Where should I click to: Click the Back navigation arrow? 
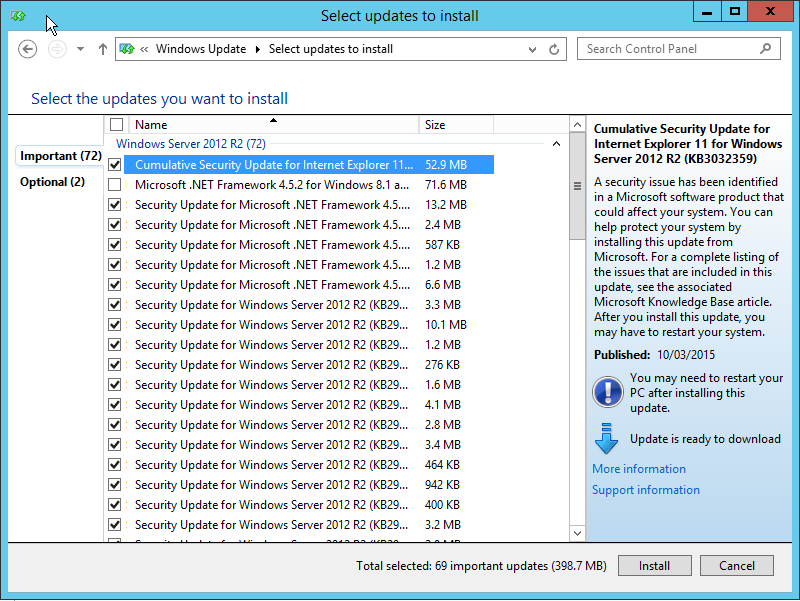(28, 49)
